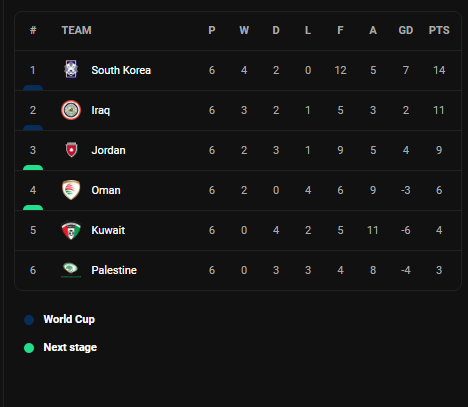Click the PTS column header

[x=439, y=30]
